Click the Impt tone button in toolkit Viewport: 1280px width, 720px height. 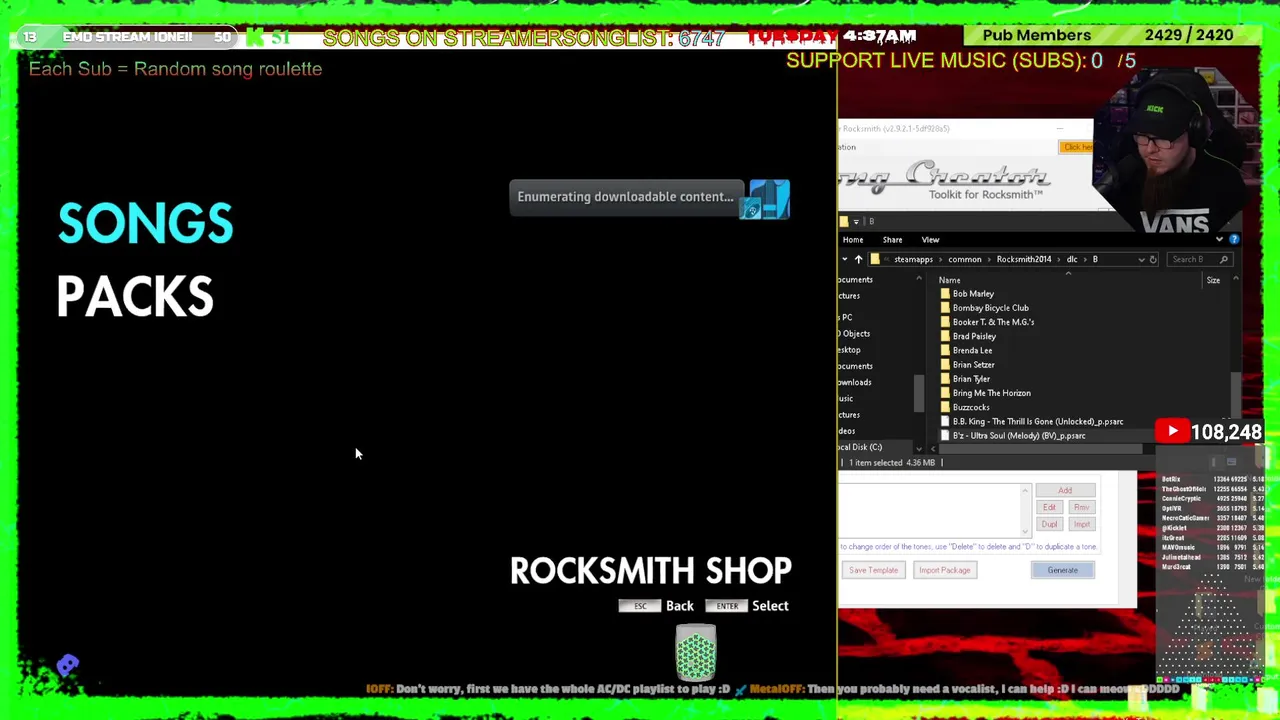point(1081,525)
